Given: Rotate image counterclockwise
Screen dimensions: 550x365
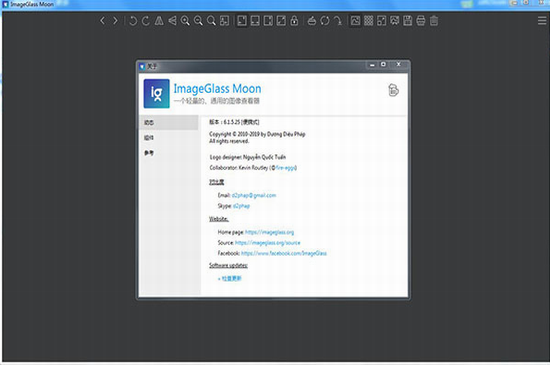Looking at the screenshot, I should tap(133, 21).
